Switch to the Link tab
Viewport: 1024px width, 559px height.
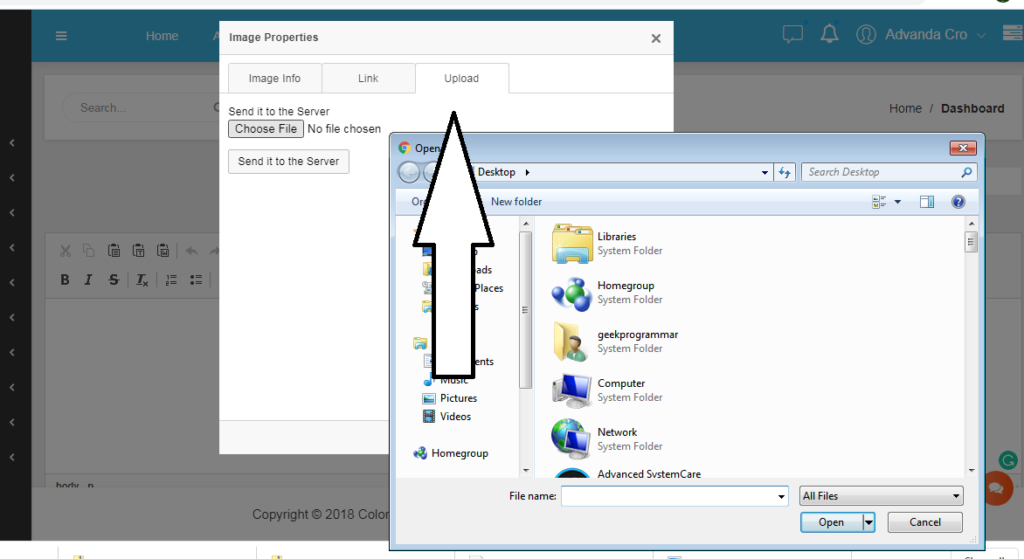(x=368, y=78)
